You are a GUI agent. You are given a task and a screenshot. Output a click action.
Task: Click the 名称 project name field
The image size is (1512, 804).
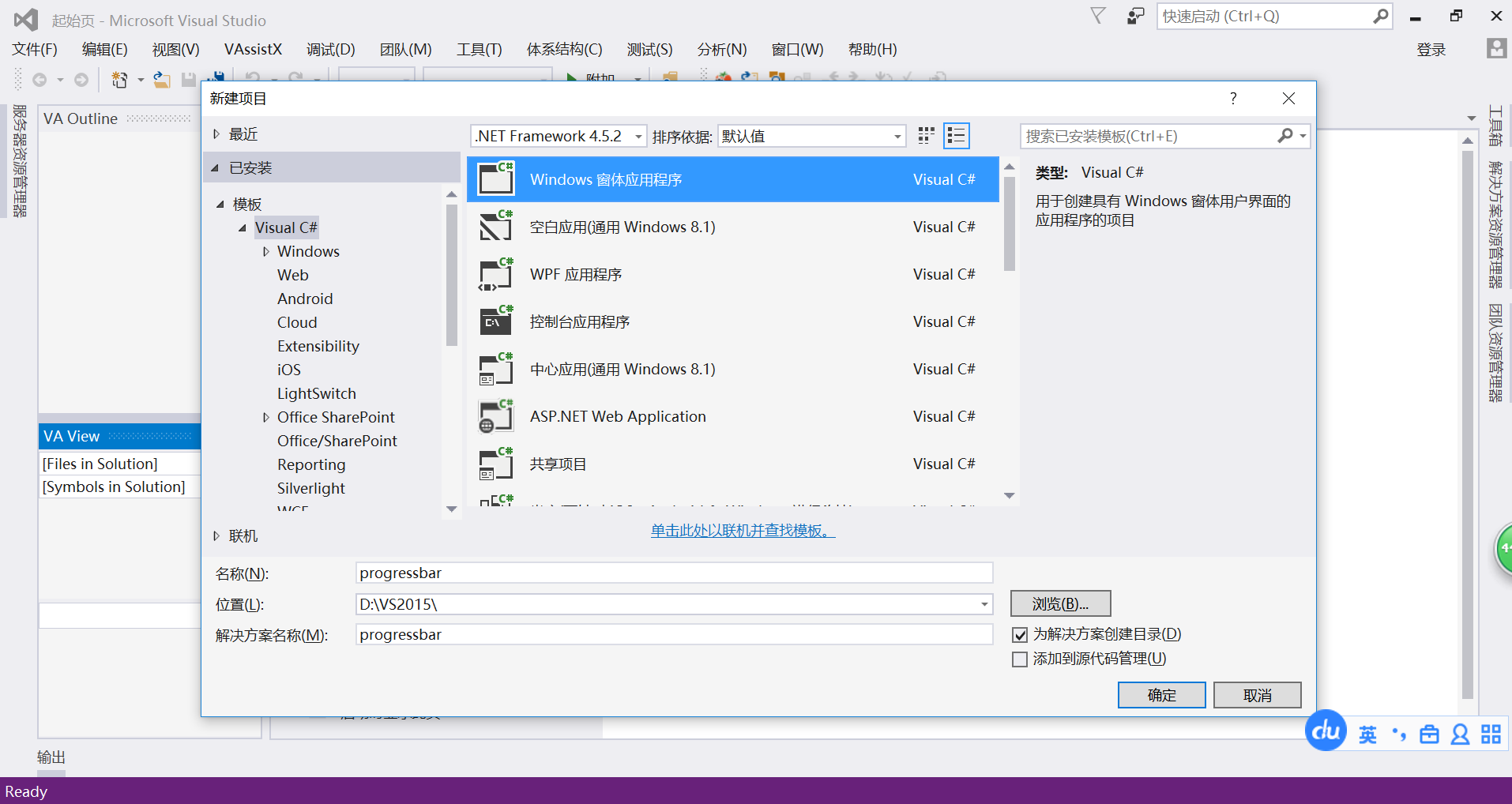(x=675, y=573)
